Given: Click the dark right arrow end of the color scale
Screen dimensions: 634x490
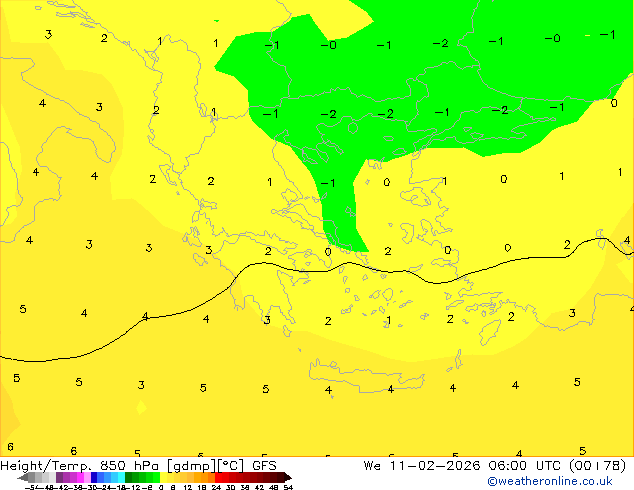Looking at the screenshot, I should tap(287, 477).
